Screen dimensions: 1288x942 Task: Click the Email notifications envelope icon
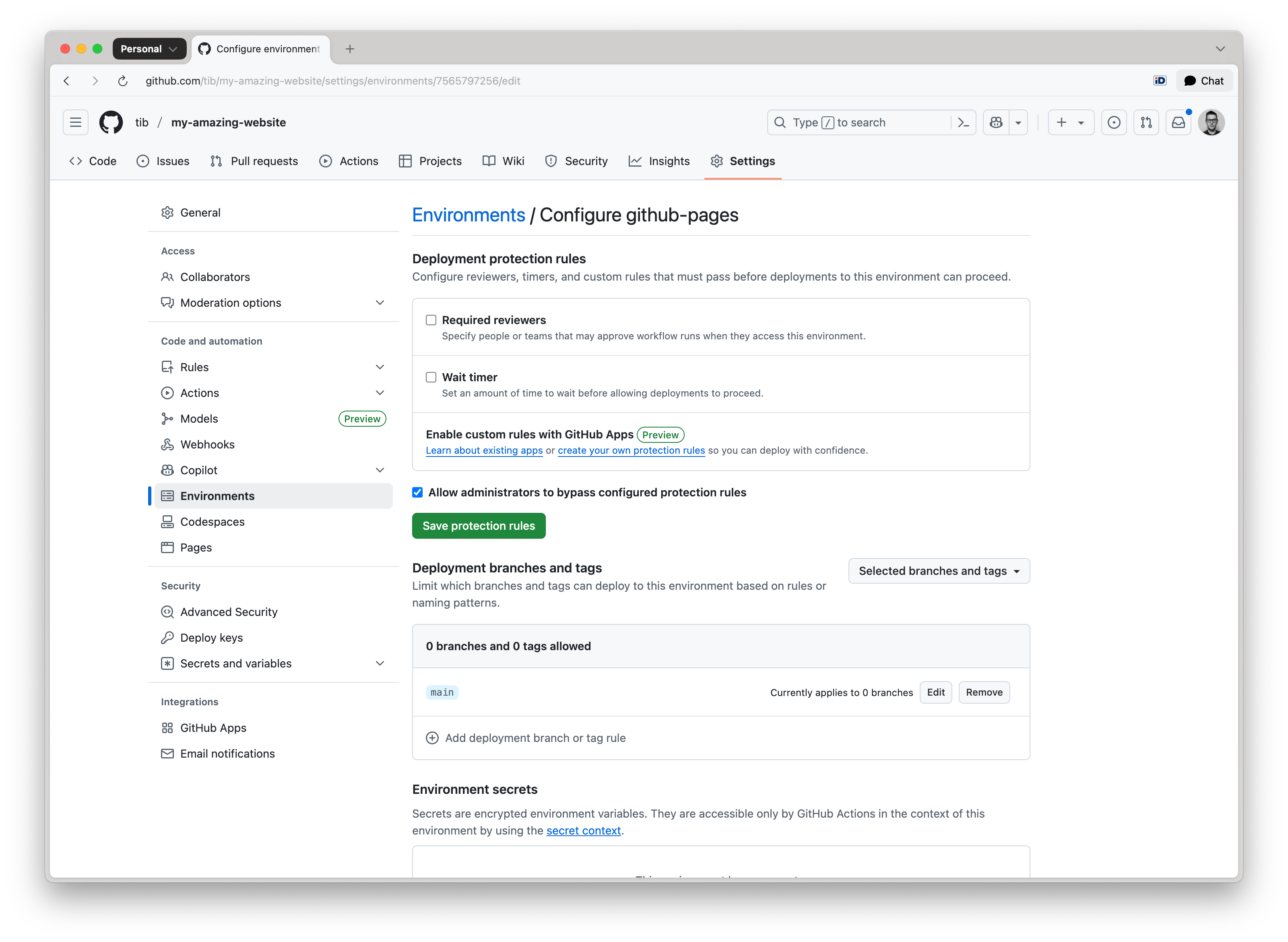(167, 754)
